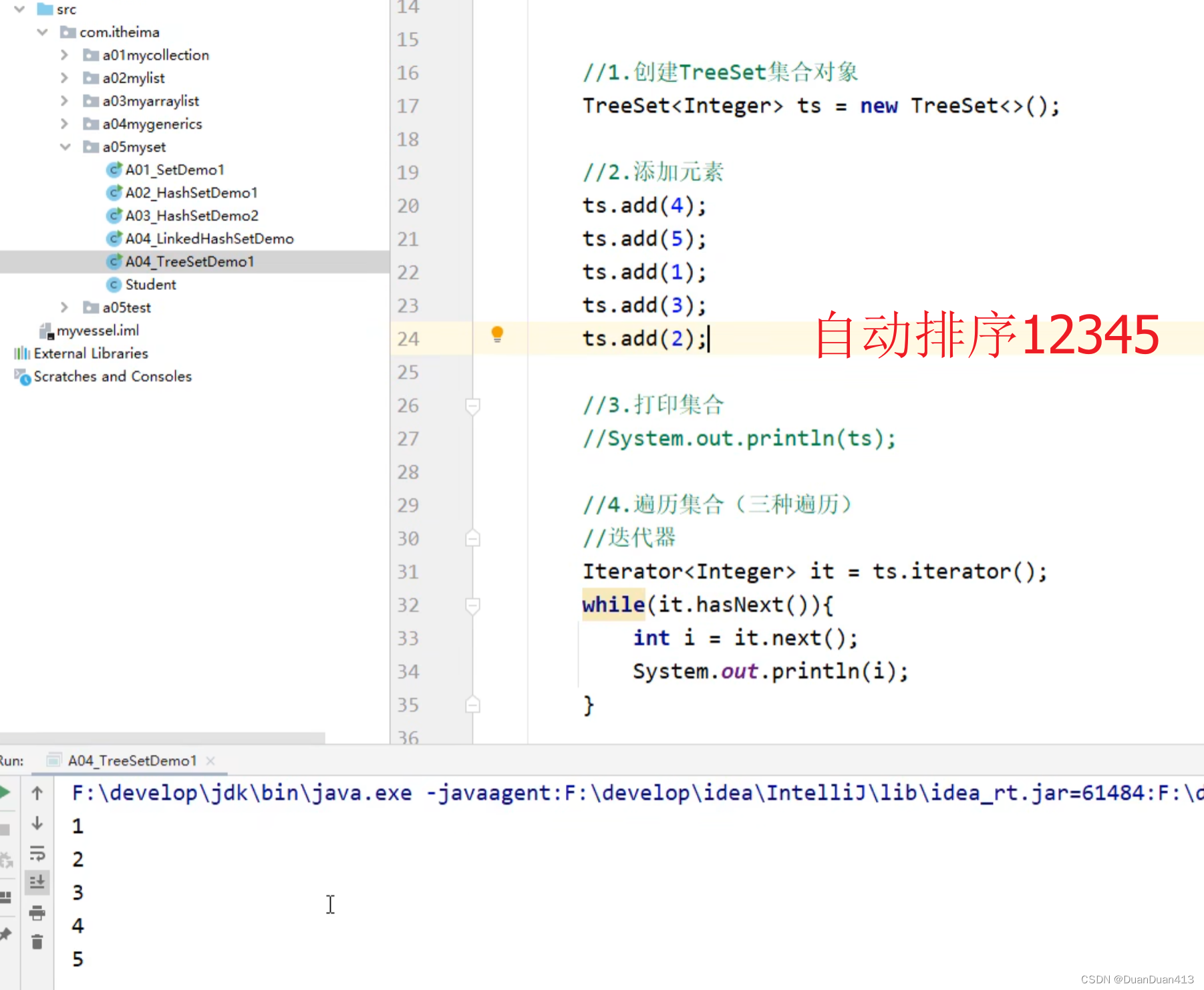Click the a05myset folder icon
This screenshot has width=1204, height=990.
click(91, 147)
